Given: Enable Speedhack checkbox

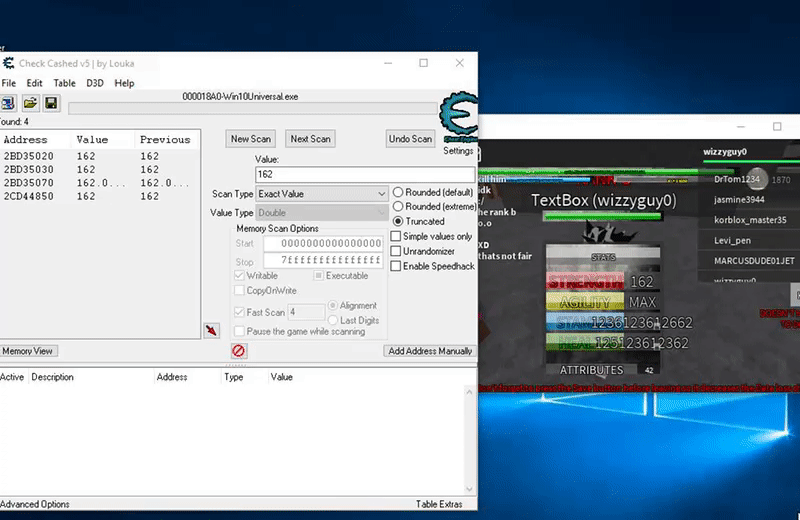Looking at the screenshot, I should (395, 266).
